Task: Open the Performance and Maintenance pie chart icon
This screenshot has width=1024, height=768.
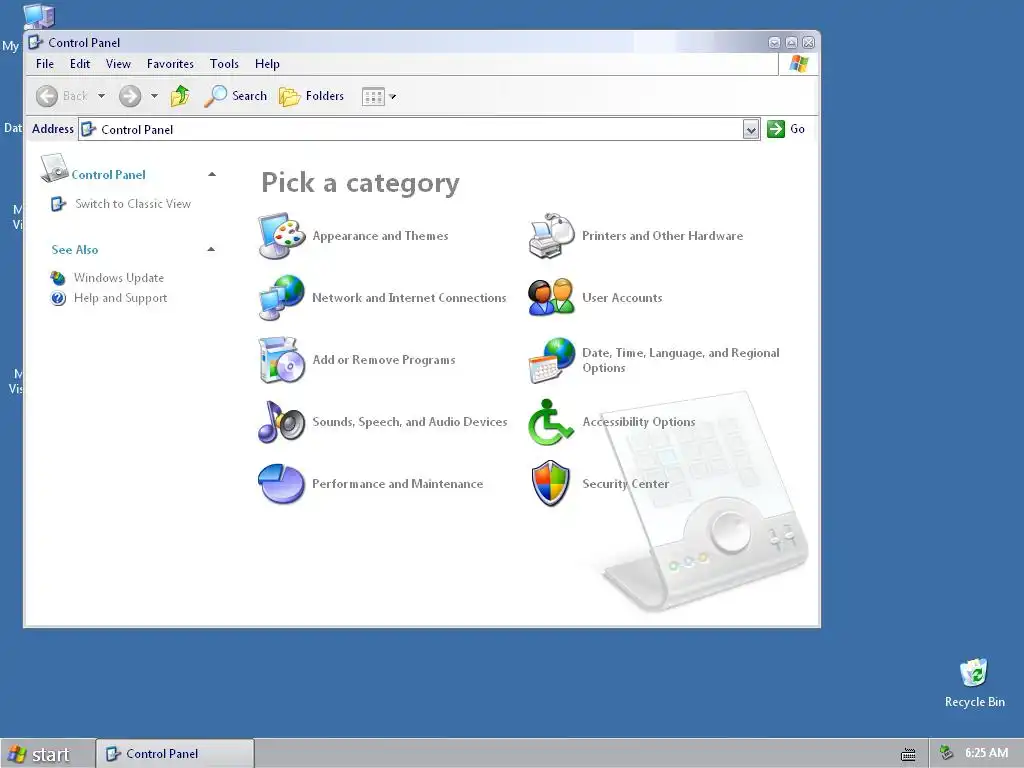Action: (281, 484)
